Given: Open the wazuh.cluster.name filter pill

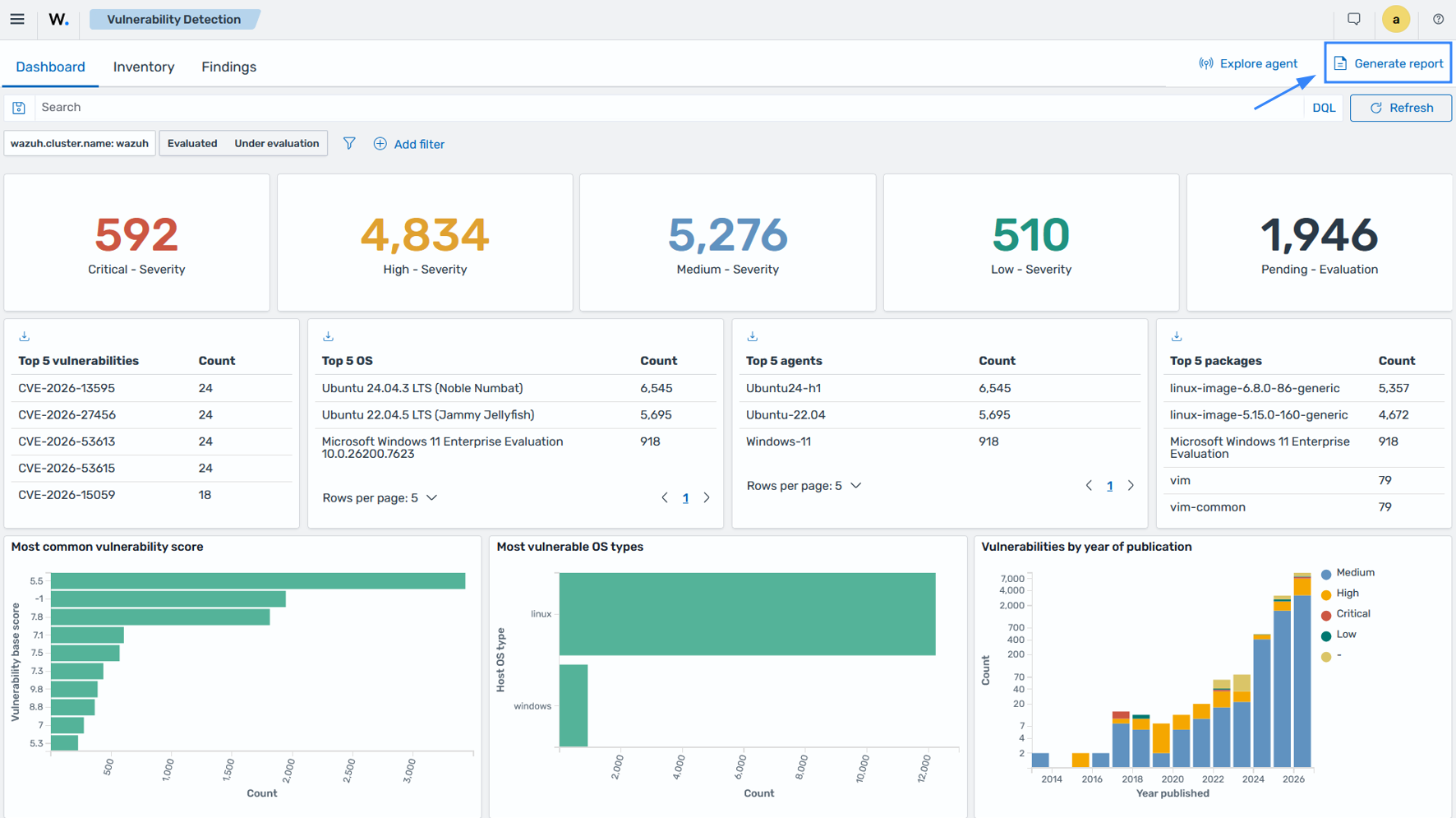Looking at the screenshot, I should click(x=80, y=143).
